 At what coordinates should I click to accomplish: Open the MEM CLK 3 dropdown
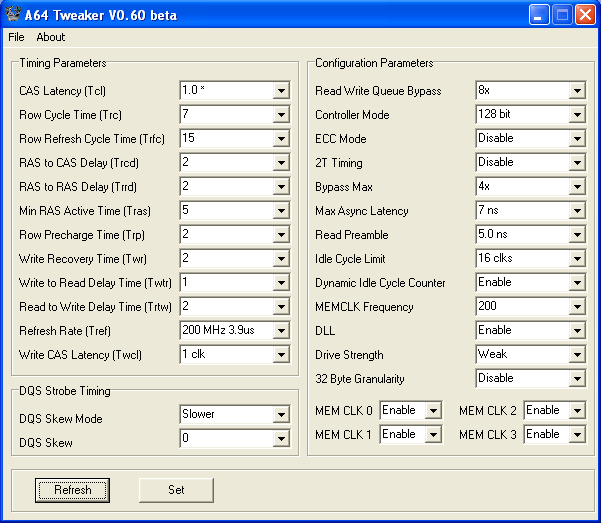click(x=577, y=435)
